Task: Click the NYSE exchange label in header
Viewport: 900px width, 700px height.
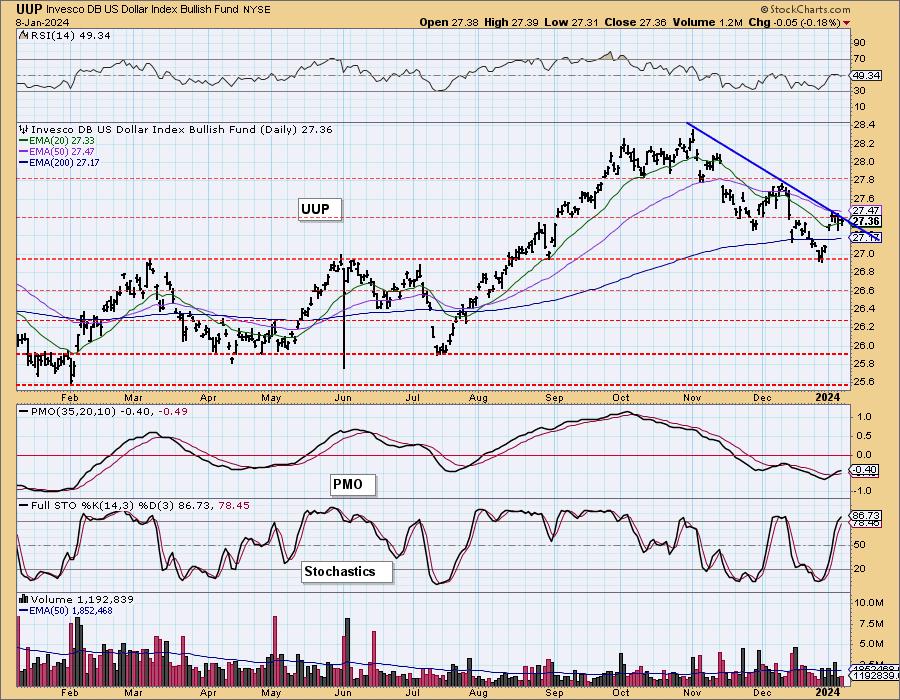Action: (258, 10)
